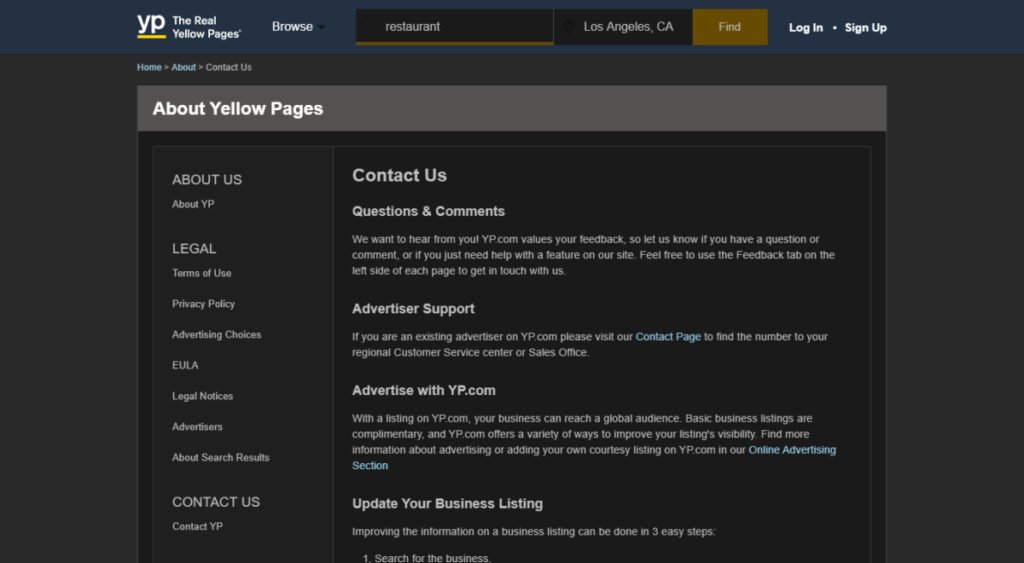
Task: Click the Advertise with YP.com heading
Action: (424, 390)
